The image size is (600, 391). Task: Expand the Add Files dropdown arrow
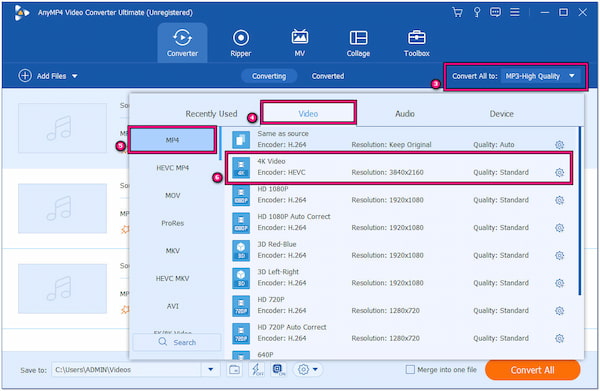click(75, 76)
